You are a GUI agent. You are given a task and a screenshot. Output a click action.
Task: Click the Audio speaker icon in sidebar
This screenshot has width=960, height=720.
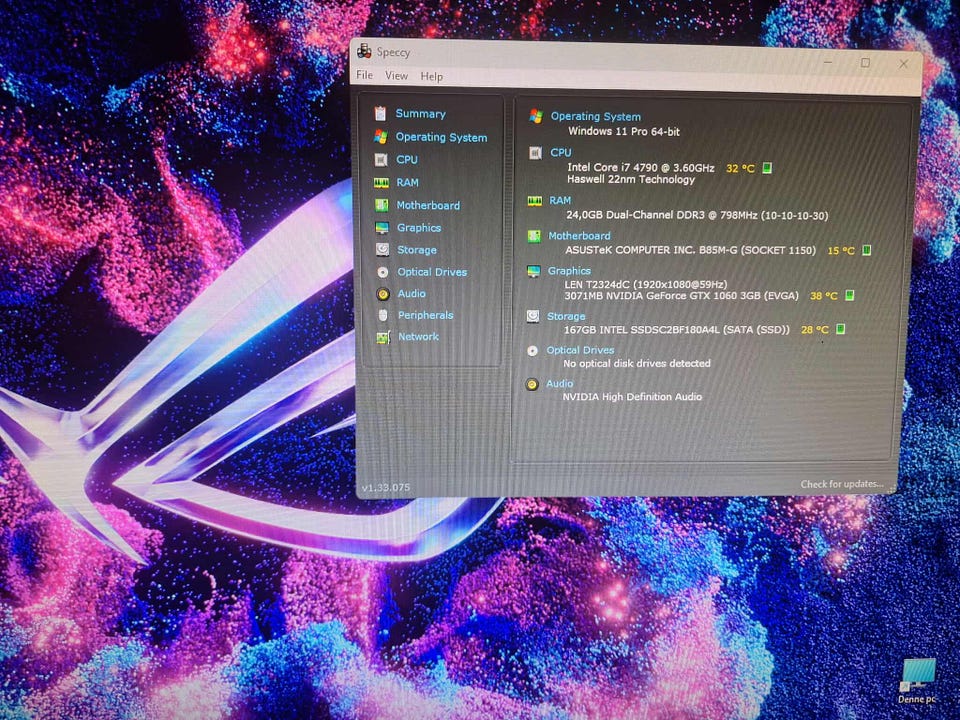[383, 294]
